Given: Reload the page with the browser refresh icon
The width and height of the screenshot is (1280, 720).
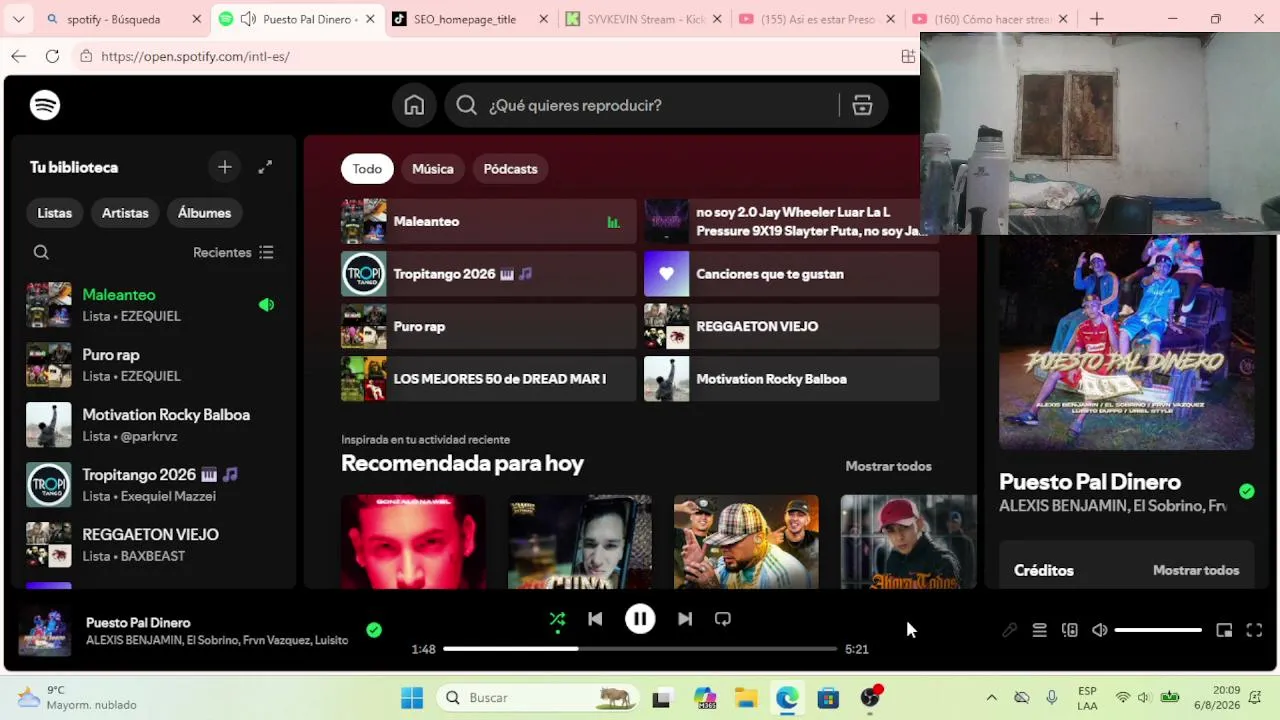Looking at the screenshot, I should [x=52, y=56].
